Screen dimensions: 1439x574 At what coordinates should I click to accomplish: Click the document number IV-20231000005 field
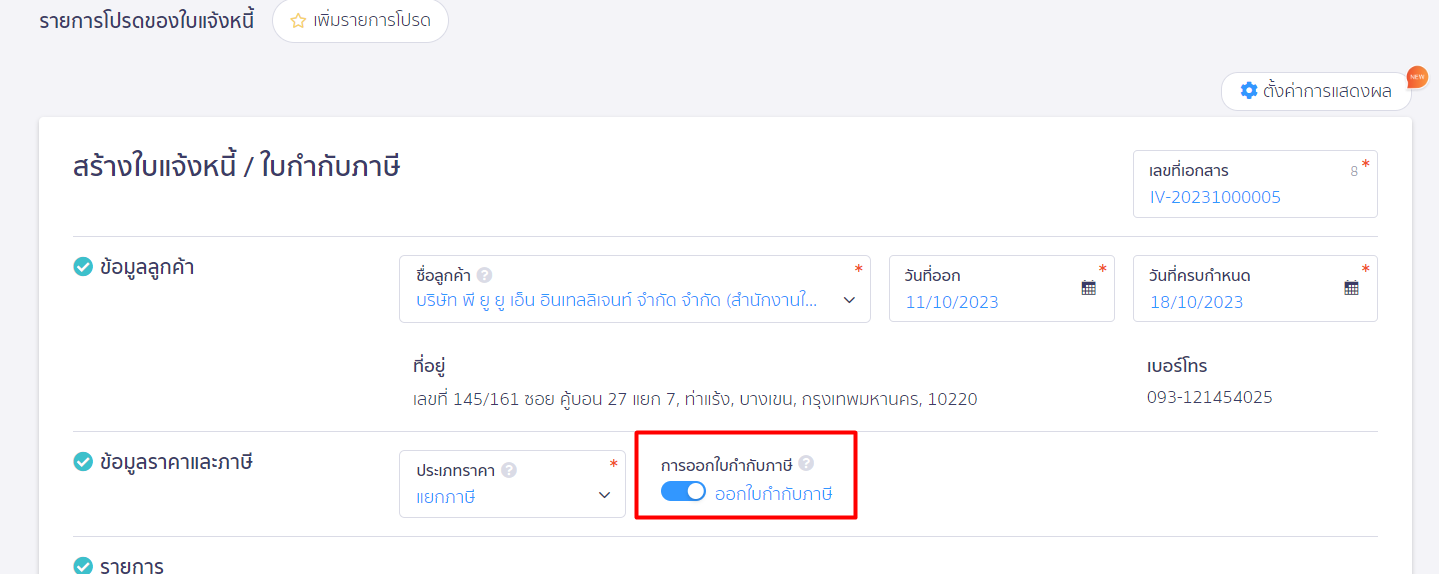1215,197
